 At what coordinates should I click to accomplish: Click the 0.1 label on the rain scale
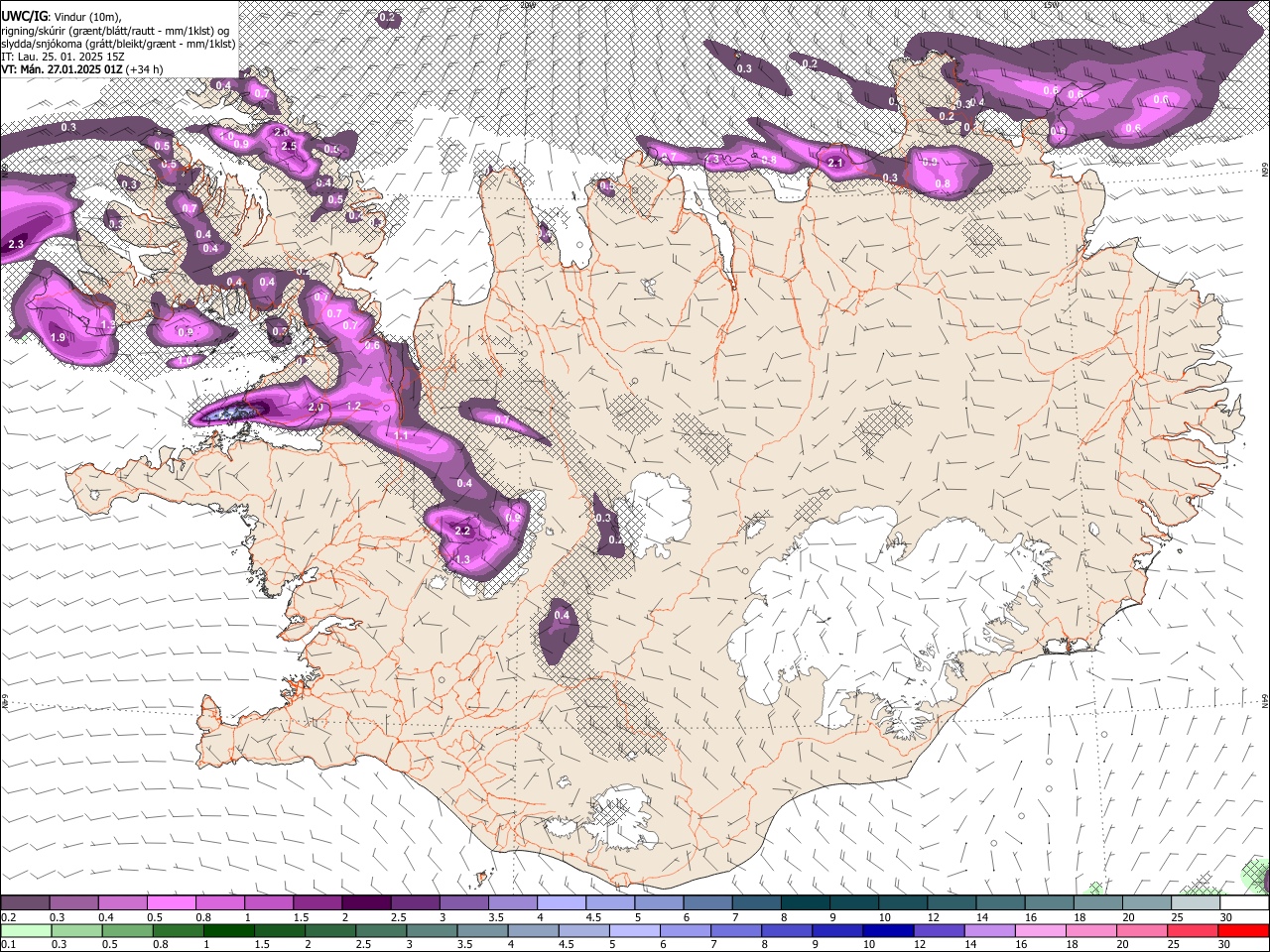pos(8,945)
